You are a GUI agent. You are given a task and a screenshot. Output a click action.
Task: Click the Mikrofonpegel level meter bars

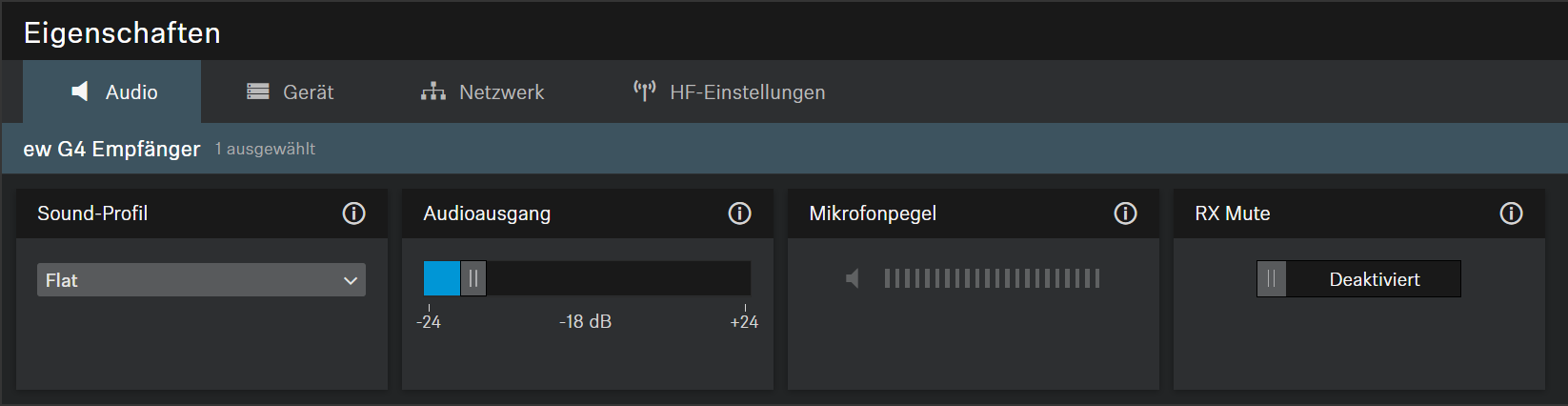coord(992,278)
